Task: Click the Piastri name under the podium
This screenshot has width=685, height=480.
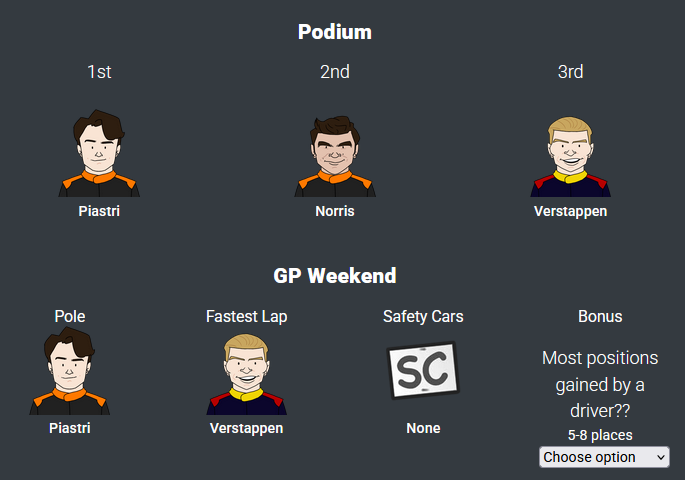Action: coord(99,212)
